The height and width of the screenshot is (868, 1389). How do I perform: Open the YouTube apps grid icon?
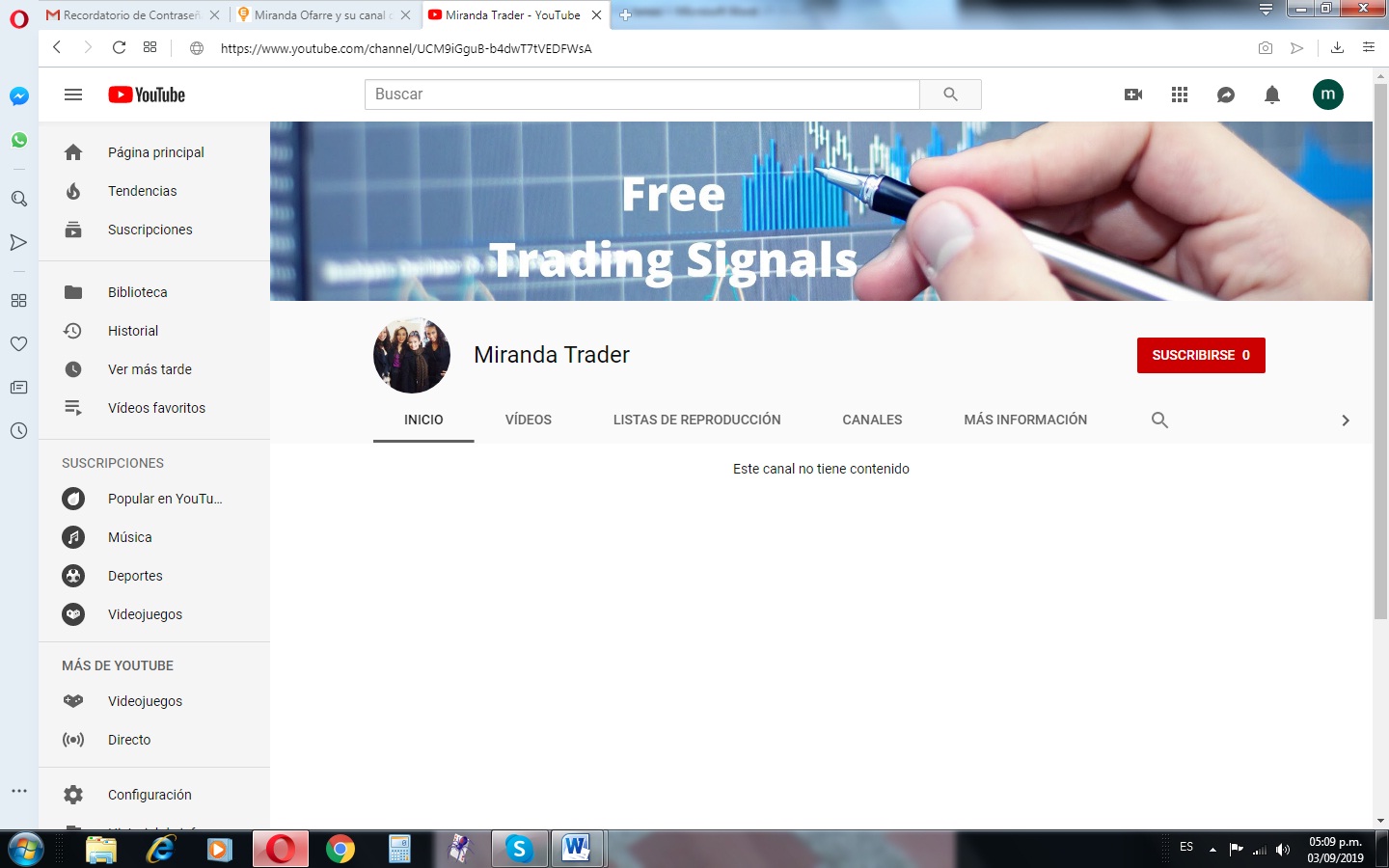pyautogui.click(x=1180, y=95)
